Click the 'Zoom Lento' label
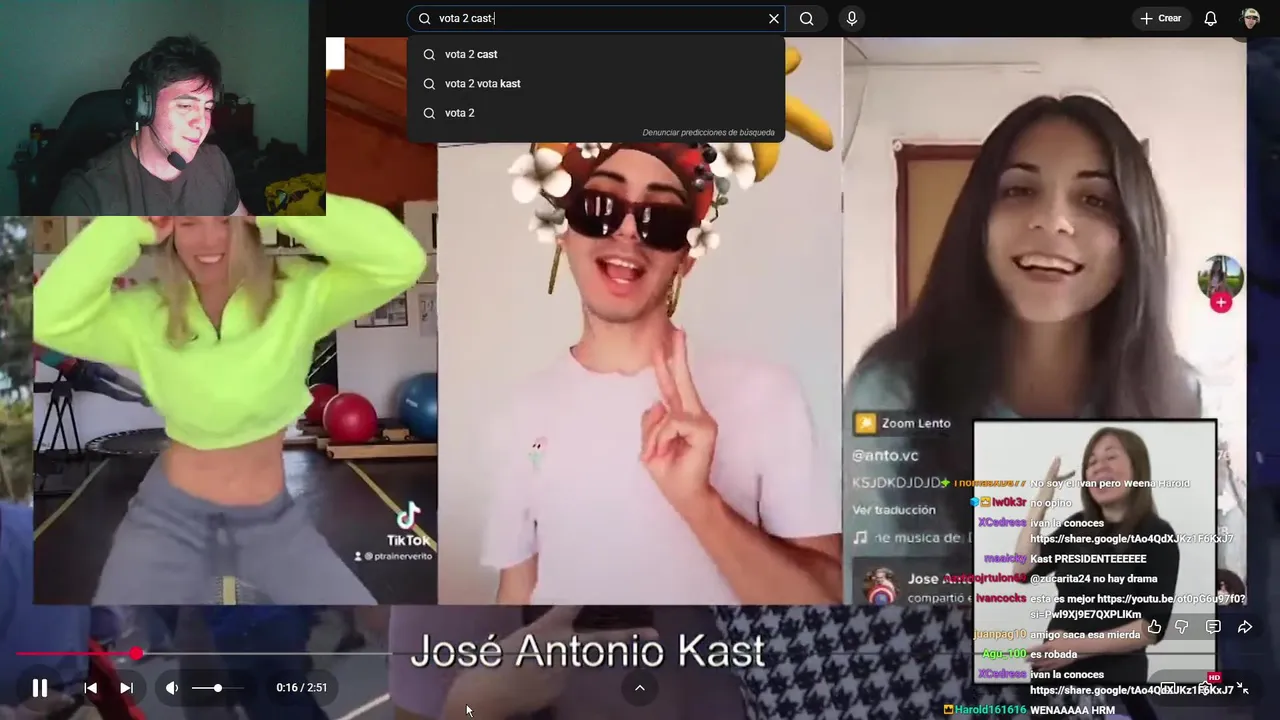This screenshot has width=1280, height=720. pyautogui.click(x=916, y=423)
